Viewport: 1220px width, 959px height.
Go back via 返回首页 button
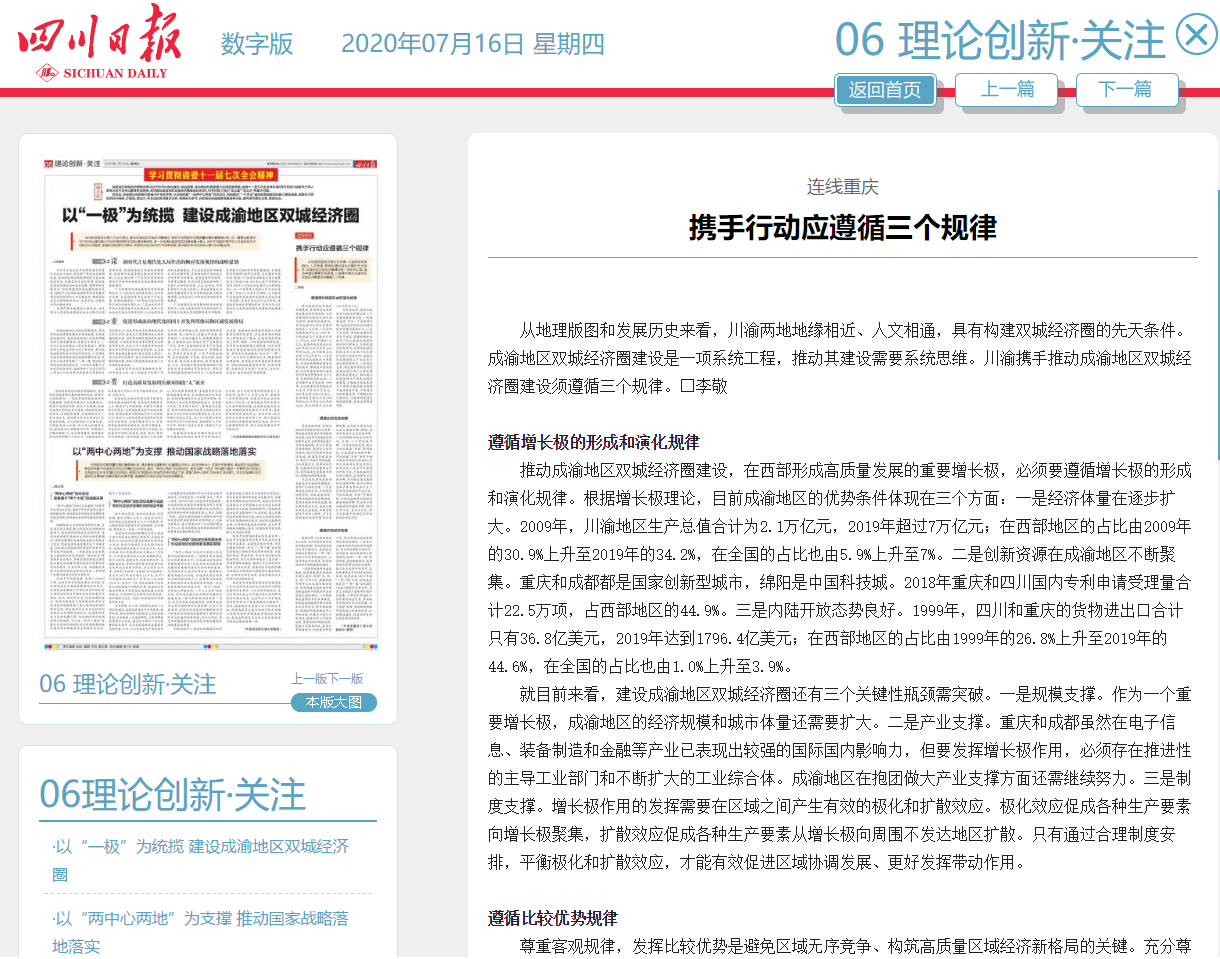tap(885, 90)
